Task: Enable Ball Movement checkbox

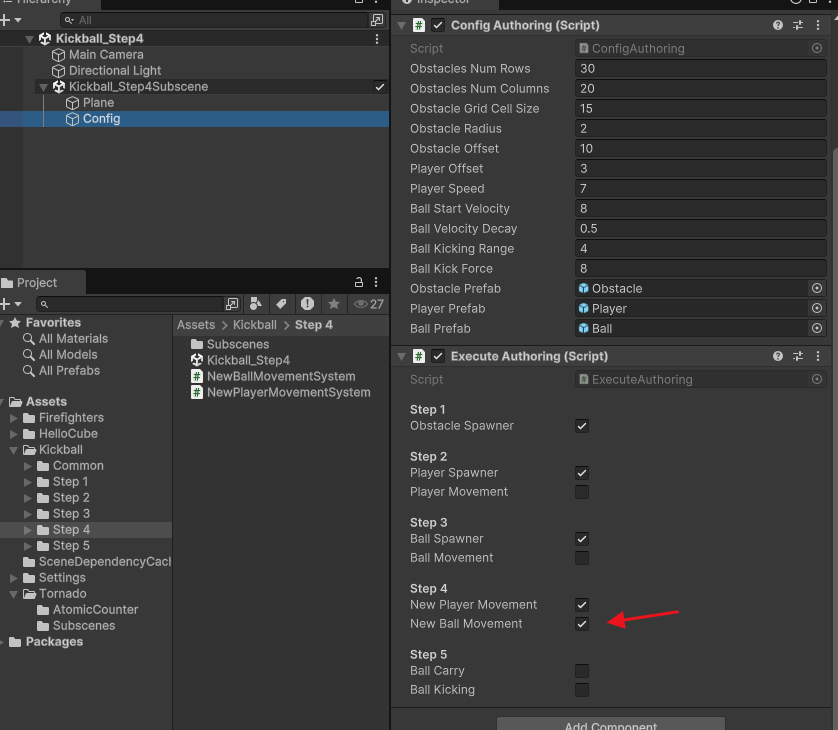Action: 582,558
